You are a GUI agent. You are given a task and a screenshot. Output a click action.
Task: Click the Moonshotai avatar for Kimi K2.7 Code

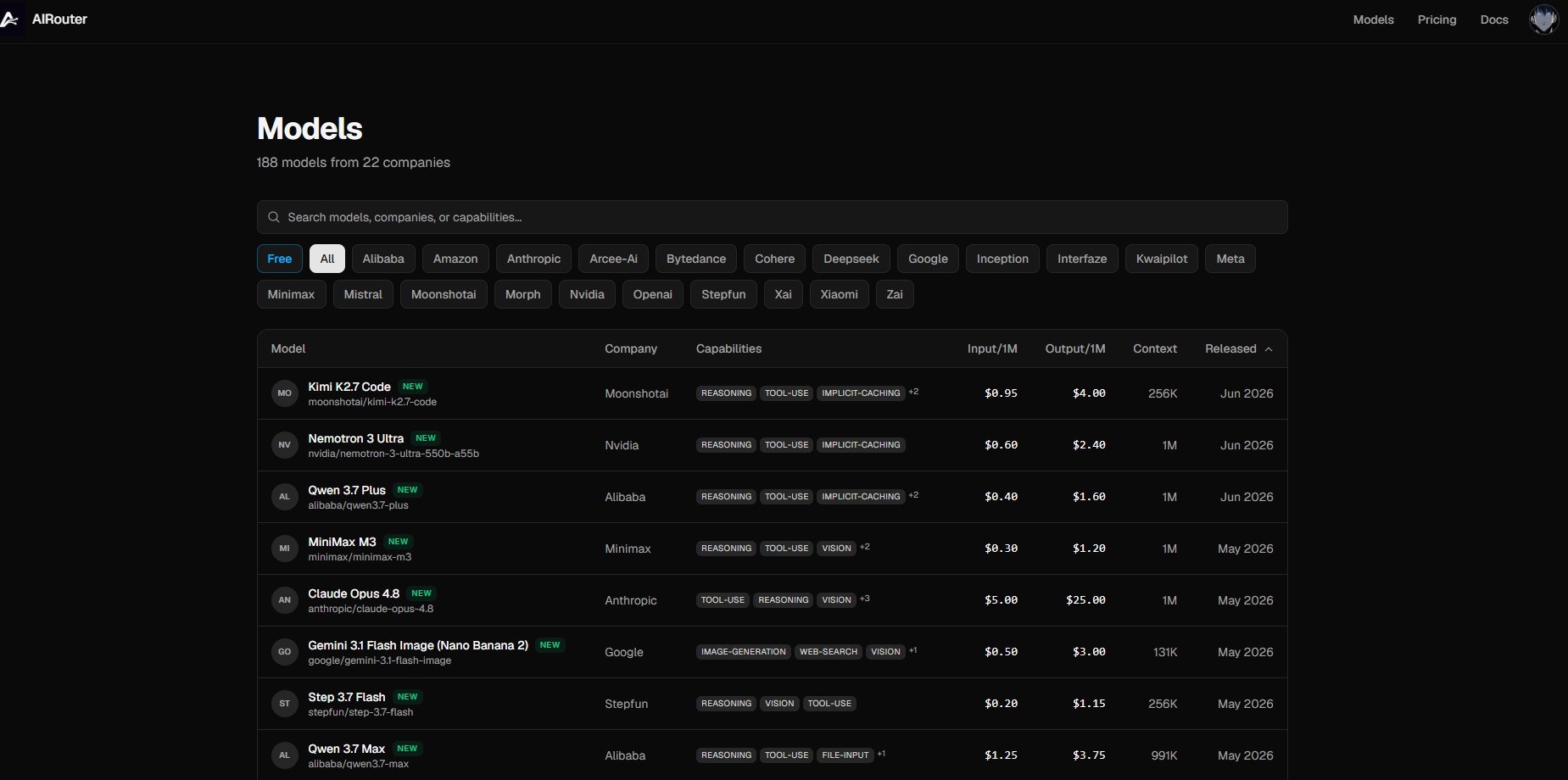tap(284, 393)
